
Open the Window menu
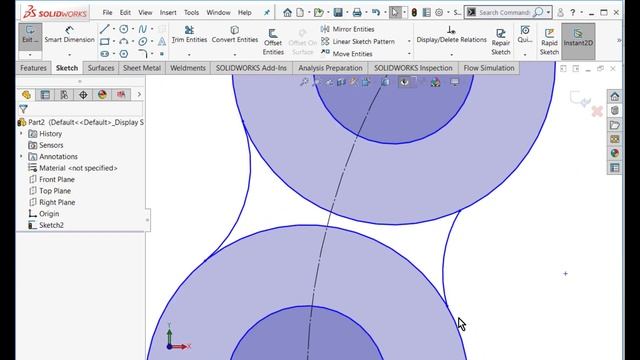pyautogui.click(x=218, y=13)
